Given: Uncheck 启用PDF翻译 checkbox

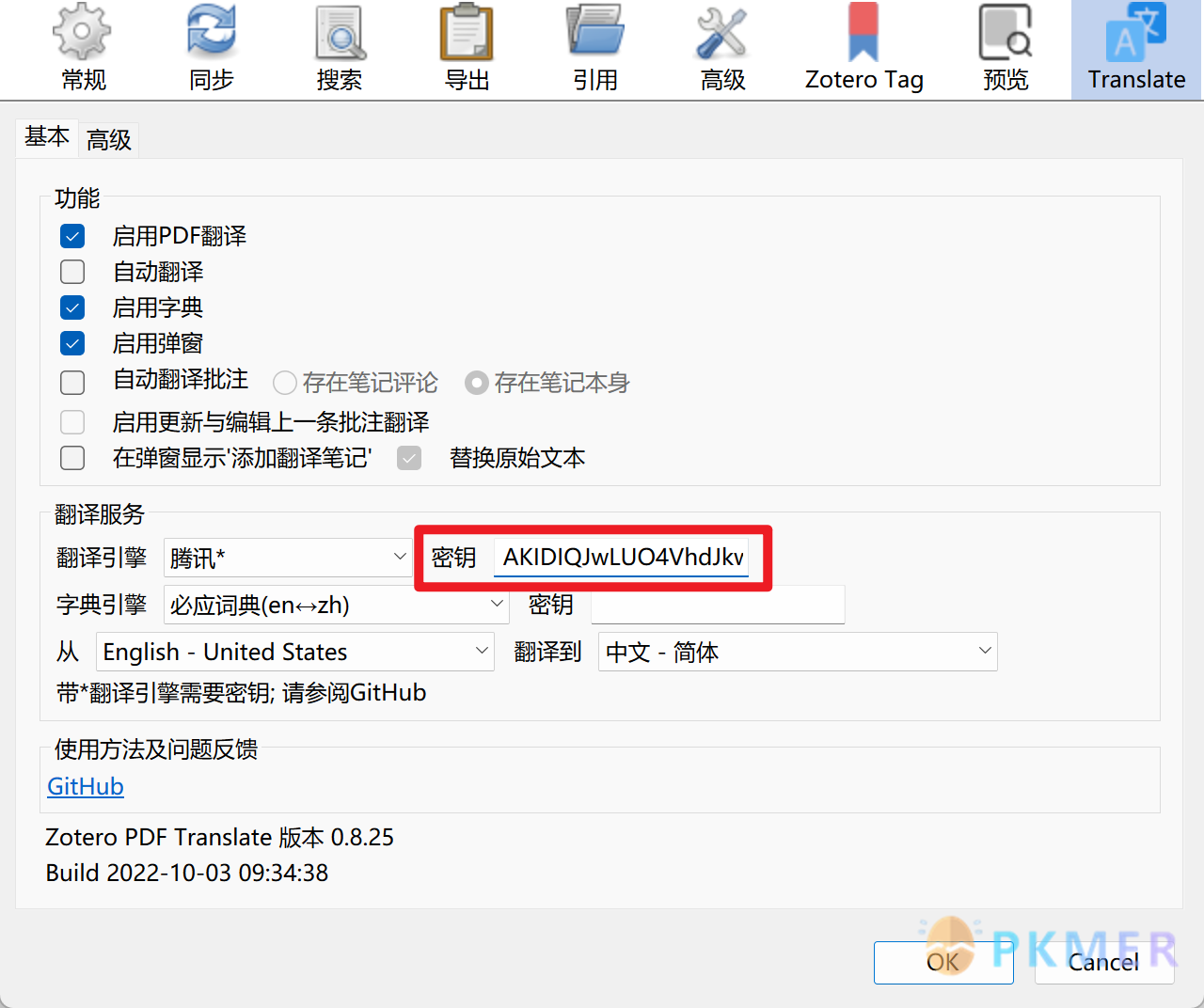Looking at the screenshot, I should click(72, 236).
